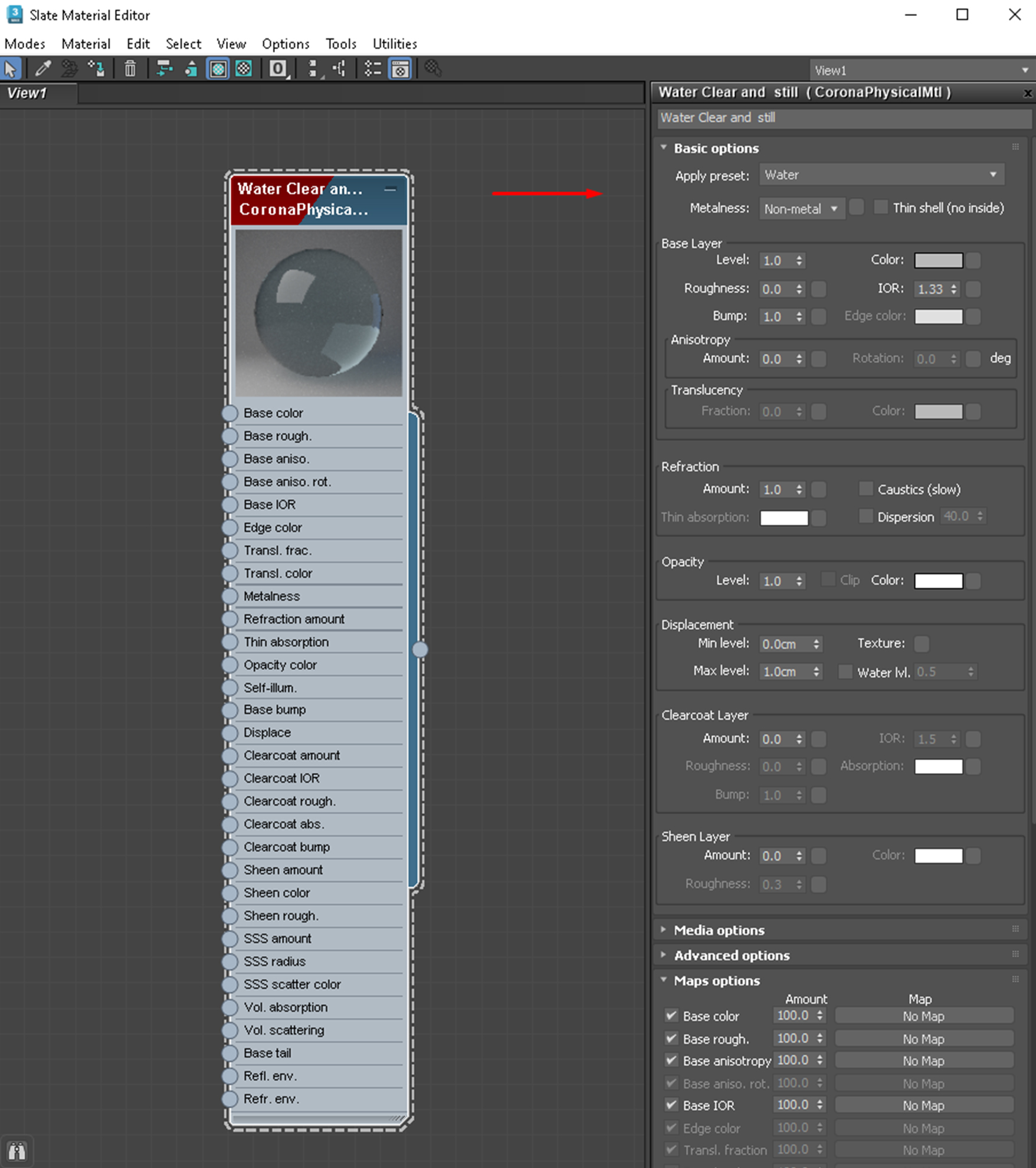Screen dimensions: 1036x1168
Task: Uncheck Base anisotropy map checkbox
Action: [671, 1061]
